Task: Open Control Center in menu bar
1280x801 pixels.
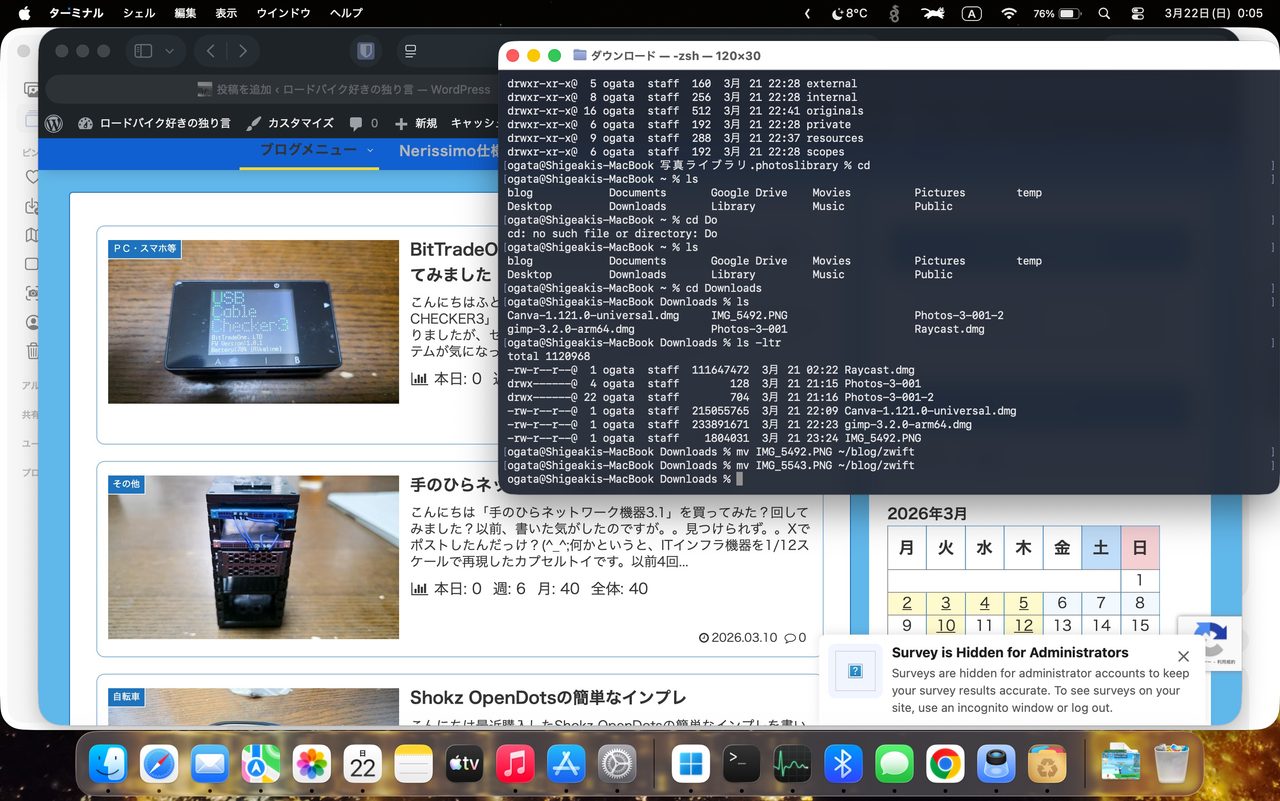Action: point(1137,14)
